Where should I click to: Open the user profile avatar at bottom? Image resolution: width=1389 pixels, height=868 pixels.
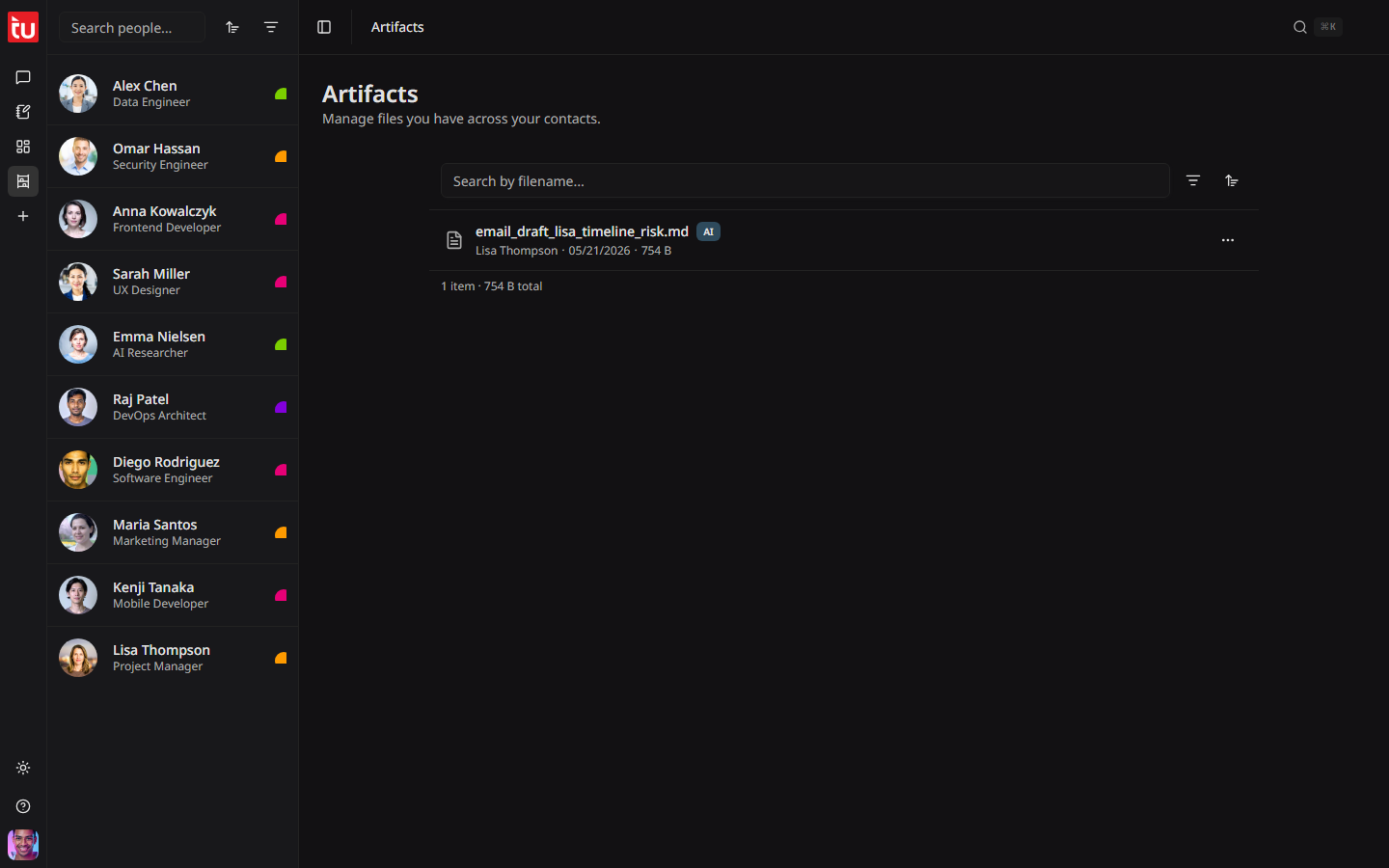(23, 845)
